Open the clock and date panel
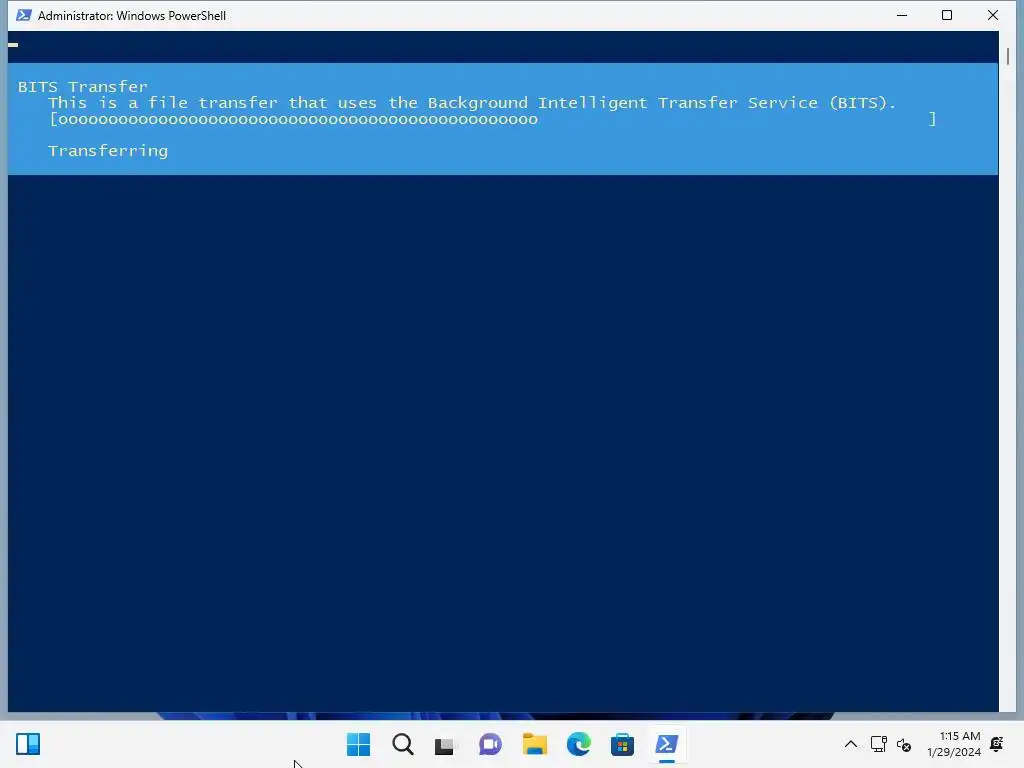The image size is (1024, 768). click(954, 744)
